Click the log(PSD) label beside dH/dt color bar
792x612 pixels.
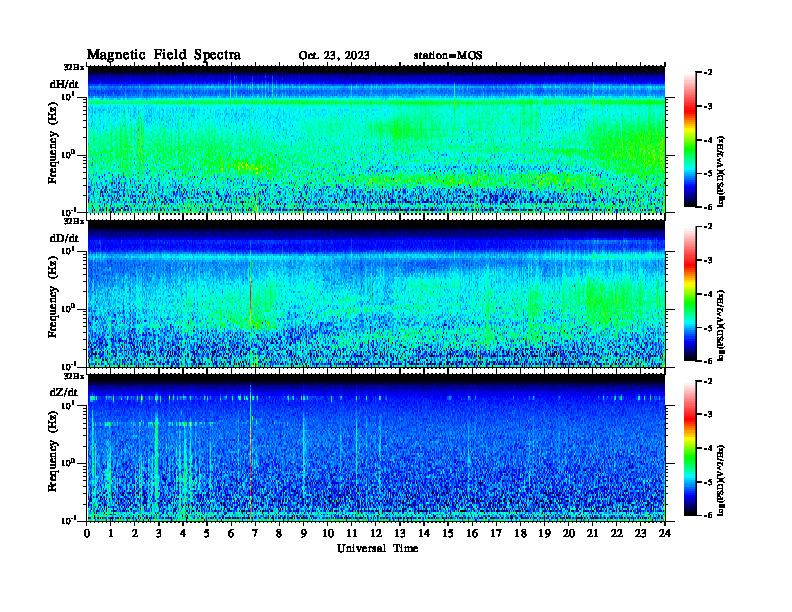[721, 171]
